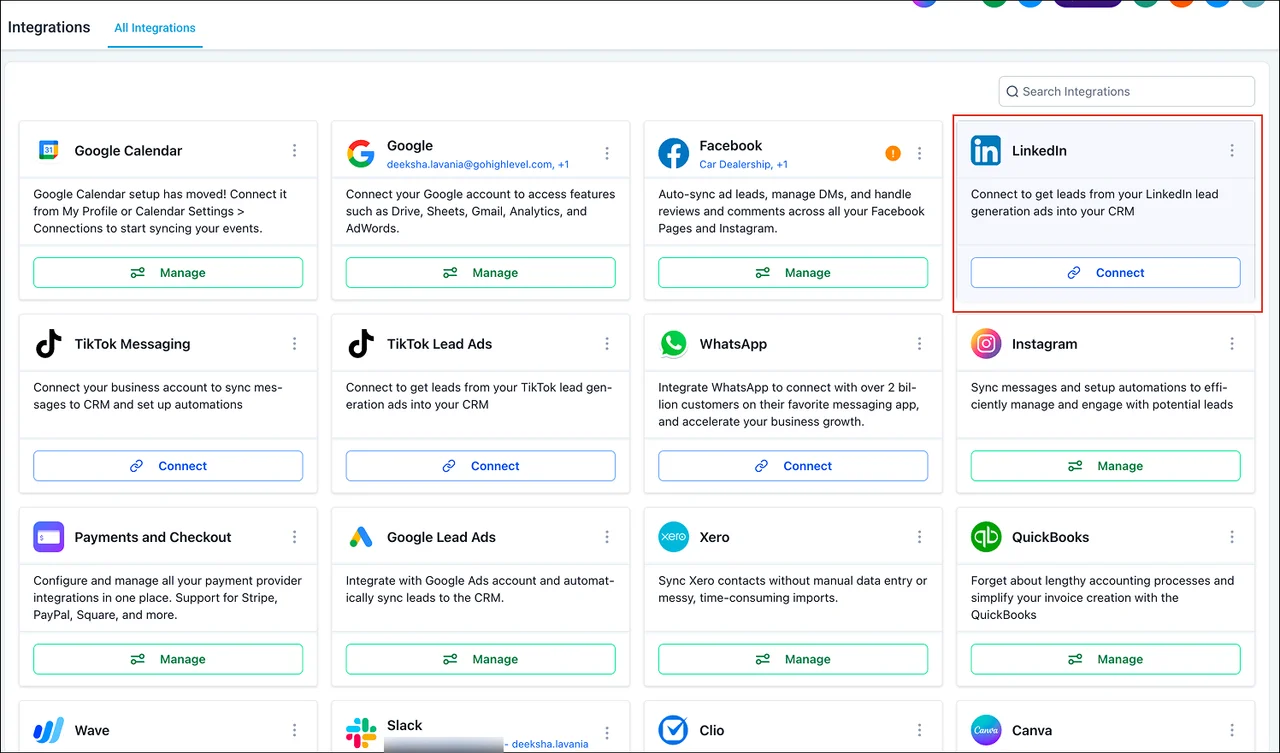This screenshot has width=1280, height=753.
Task: Focus the Search Integrations field
Action: (1127, 91)
